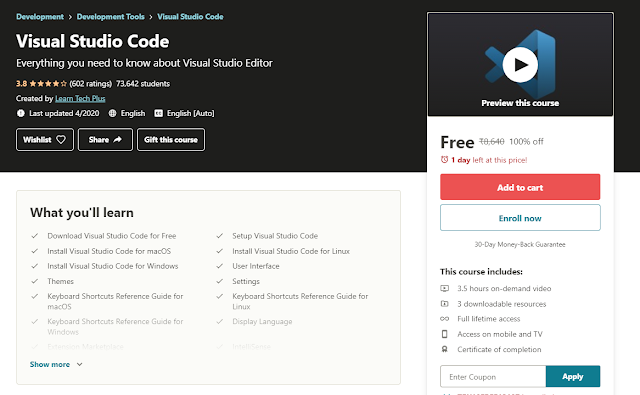Click the 'What you'll learn' heading
Viewport: 640px width, 395px height.
tap(82, 213)
